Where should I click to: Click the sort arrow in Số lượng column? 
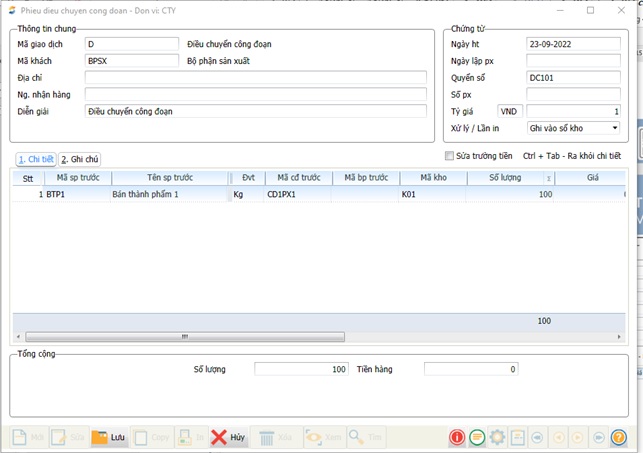(548, 178)
